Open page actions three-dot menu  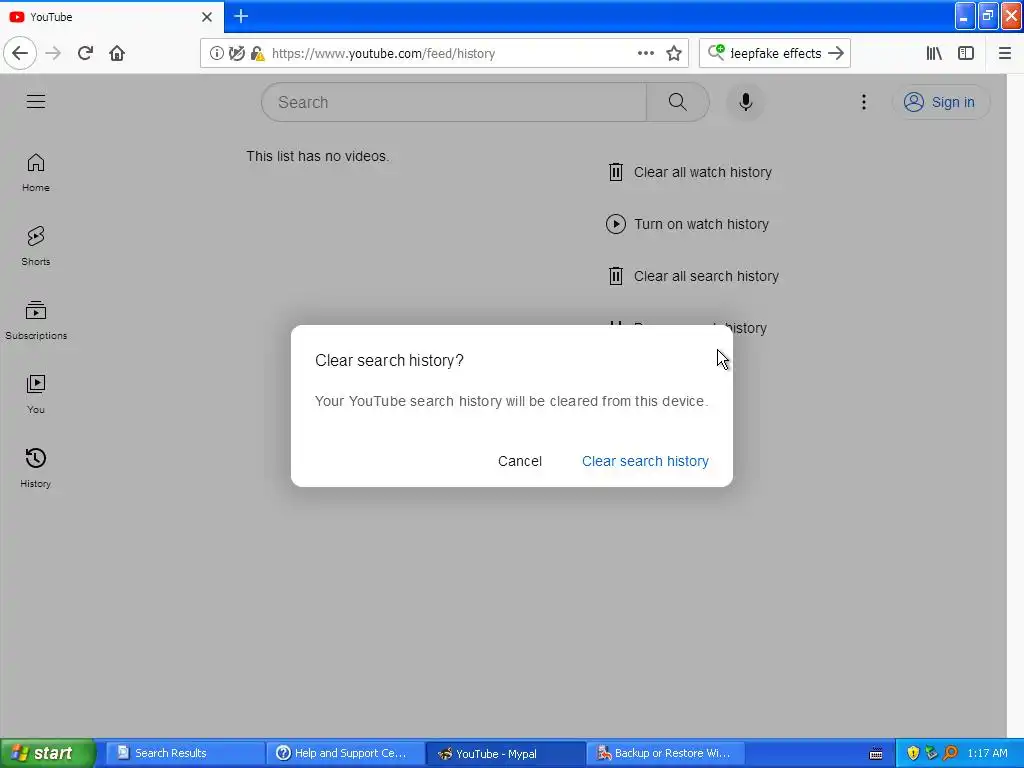click(x=645, y=53)
